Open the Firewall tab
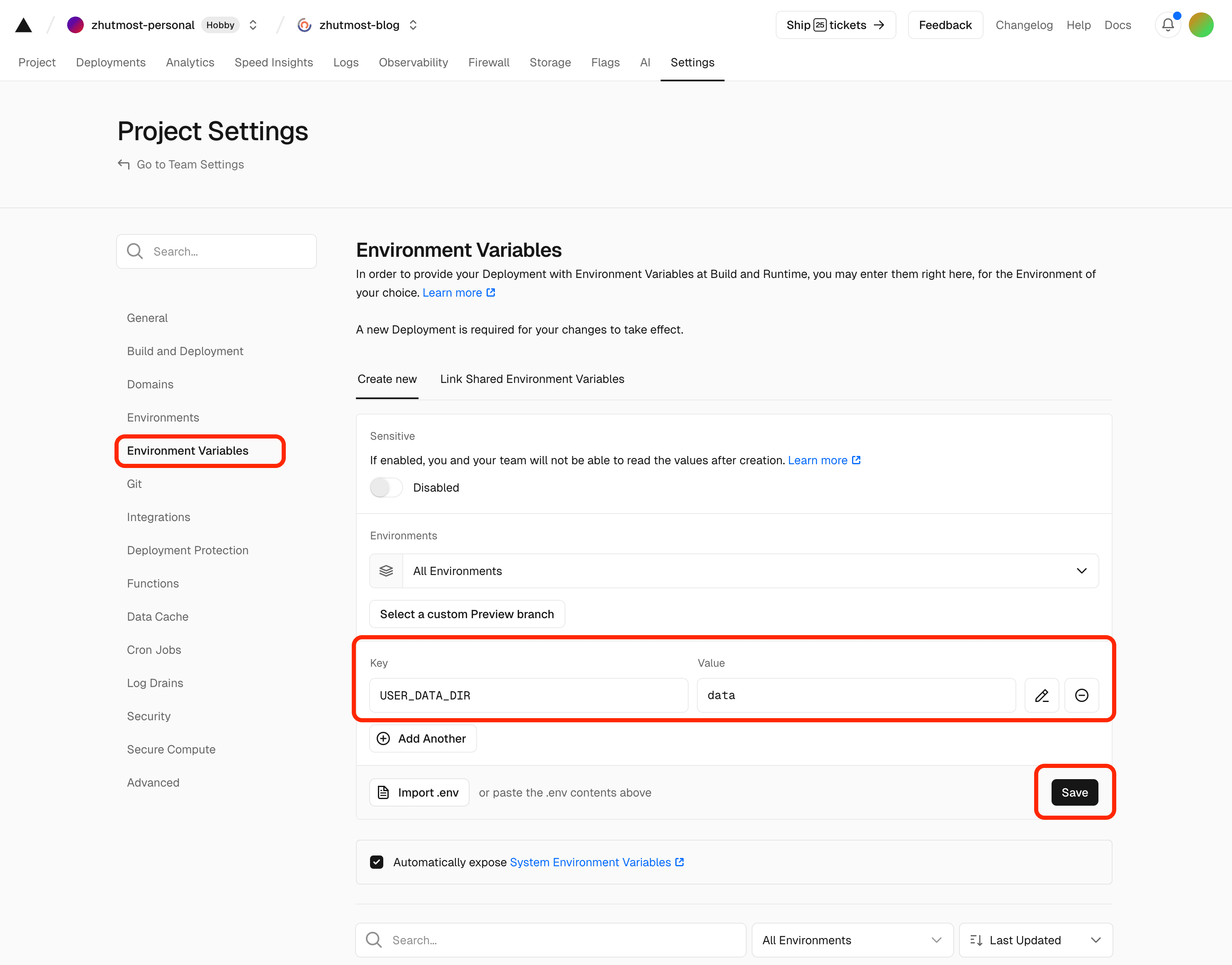Viewport: 1232px width, 965px height. coord(489,62)
